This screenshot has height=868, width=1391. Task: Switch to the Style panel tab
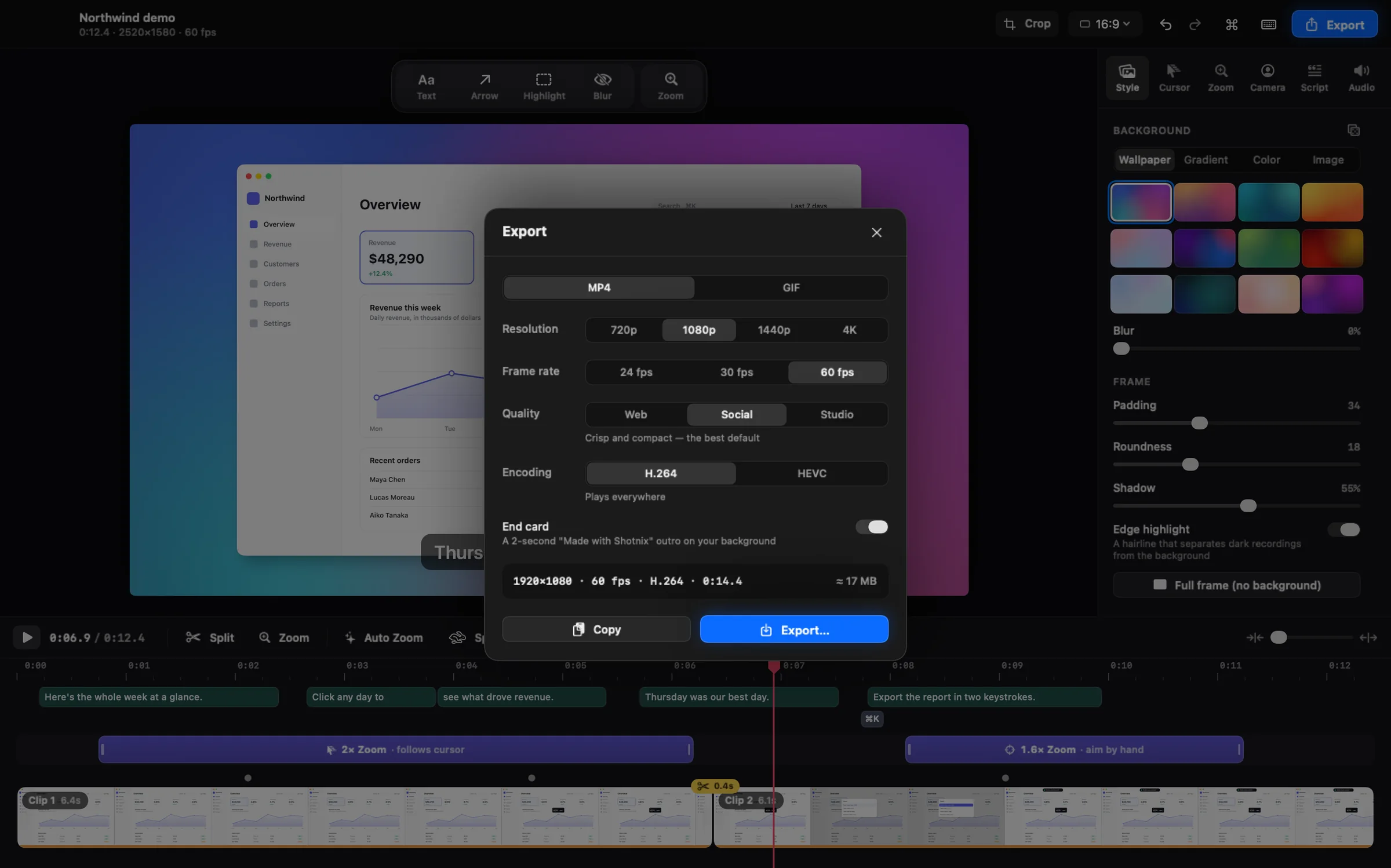point(1127,78)
